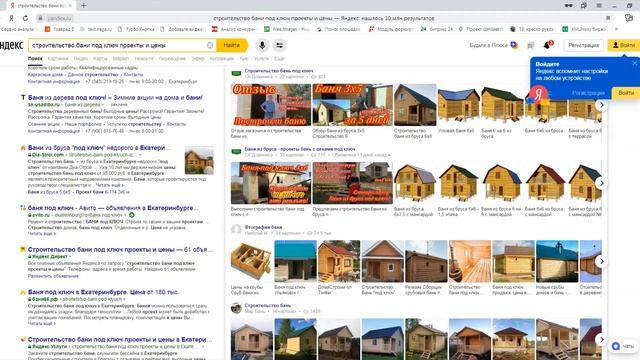Click the browser reload icon
This screenshot has height=360, width=640.
coord(25,18)
